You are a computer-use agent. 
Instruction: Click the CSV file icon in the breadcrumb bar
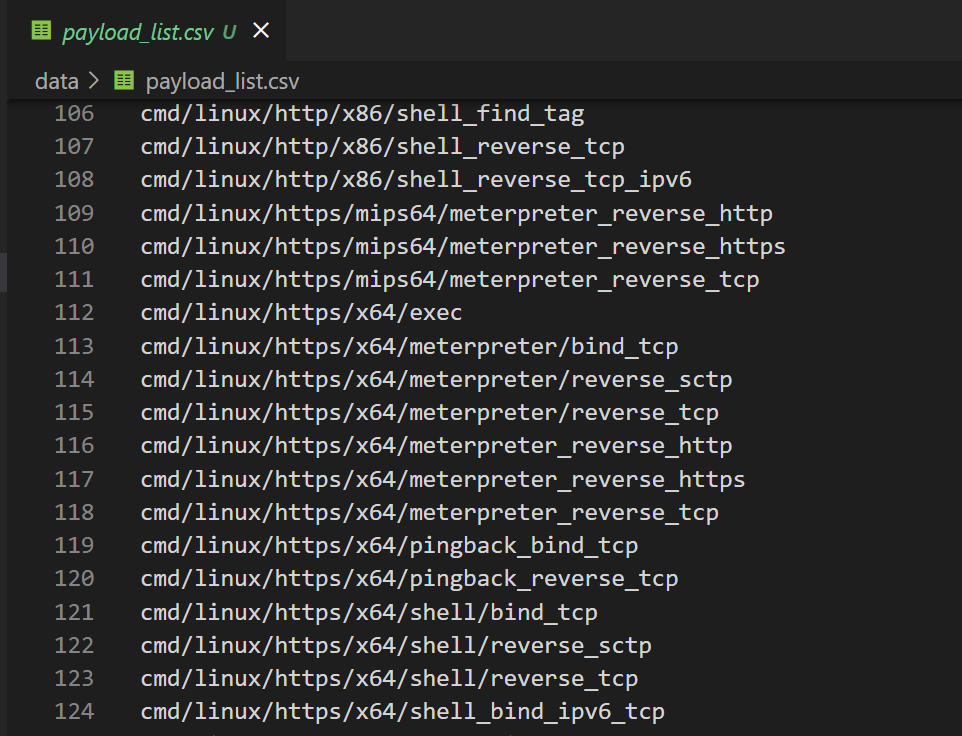122,81
